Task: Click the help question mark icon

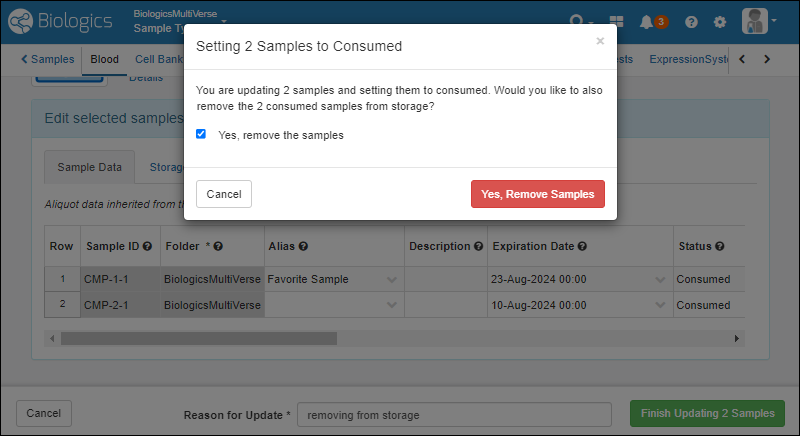Action: click(x=691, y=21)
